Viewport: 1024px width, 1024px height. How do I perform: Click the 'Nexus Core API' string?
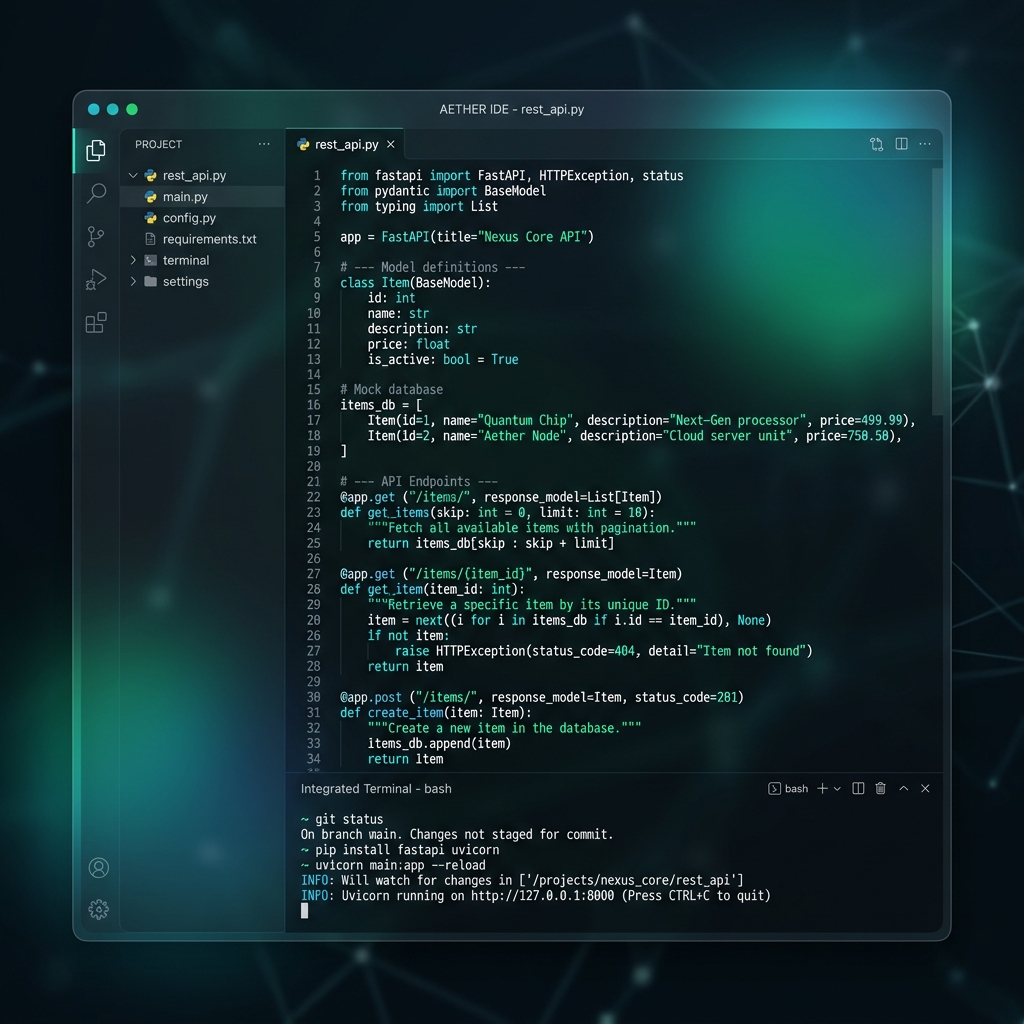(x=532, y=236)
